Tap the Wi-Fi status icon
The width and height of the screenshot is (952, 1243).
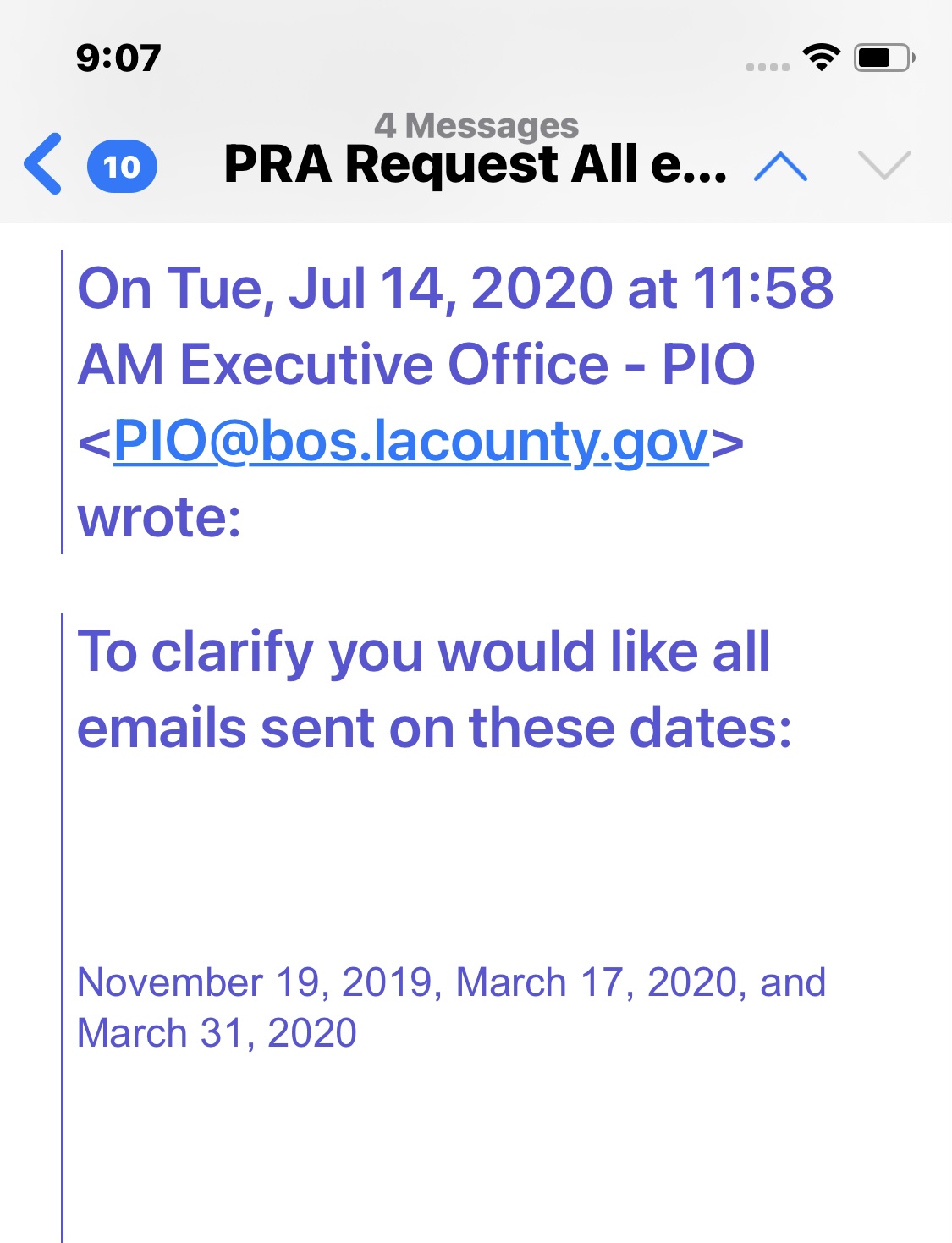821,58
